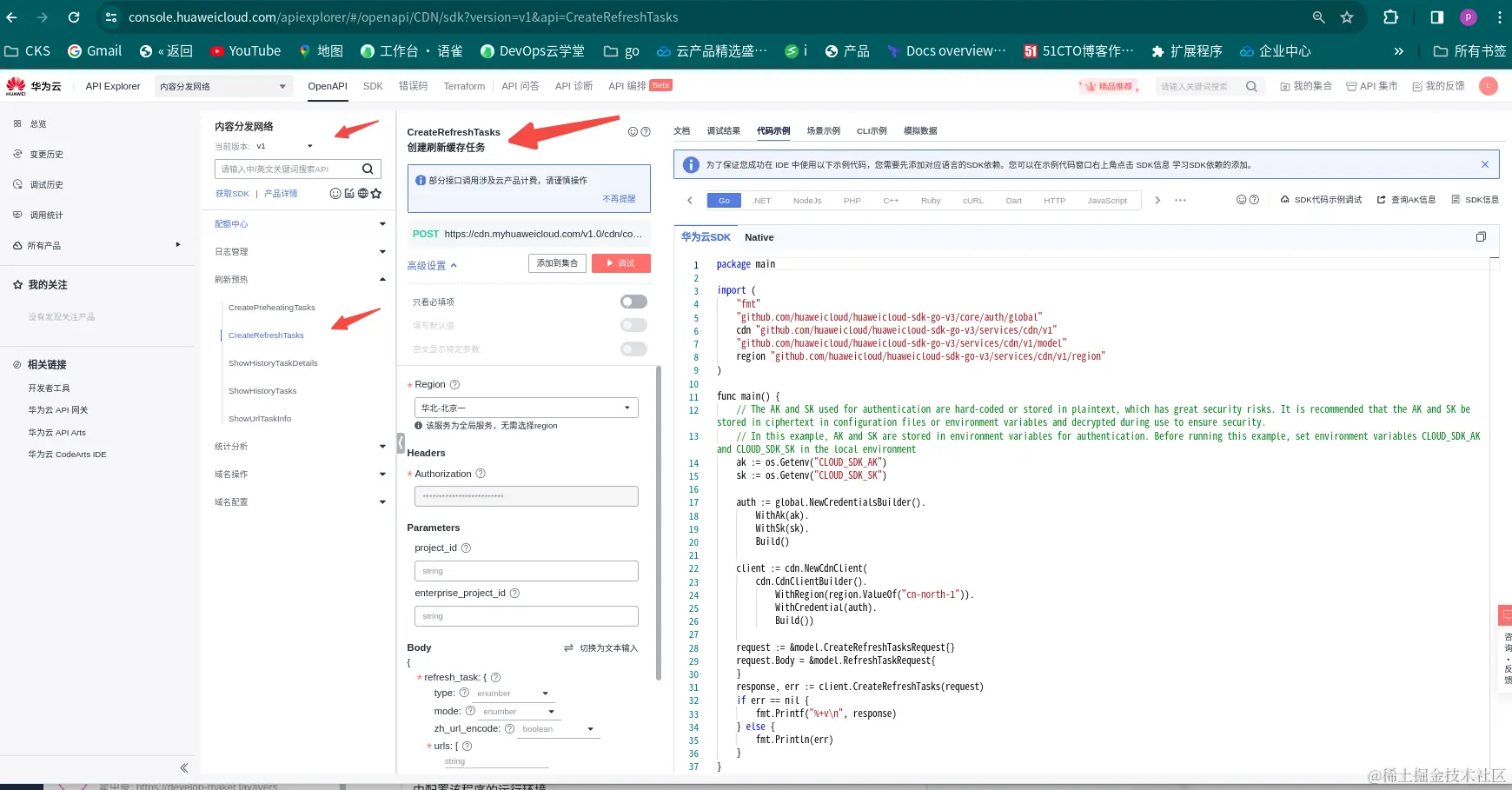Screen dimensions: 1512x790
Task: Click the help question icon beside CreateRefreshTasks
Action: (x=646, y=132)
